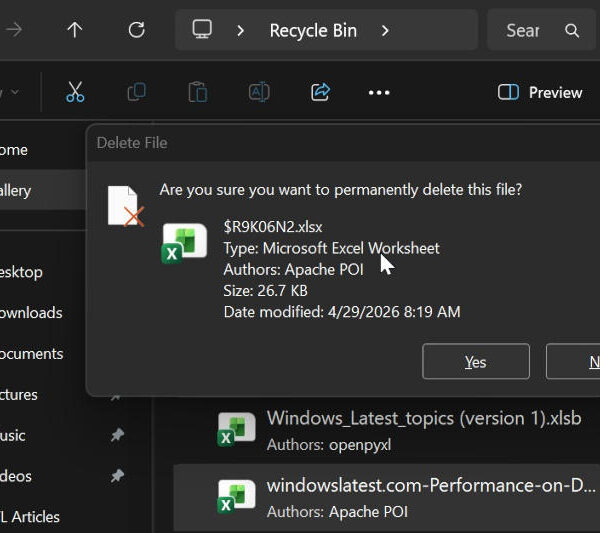Click the Copy icon in the toolbar
The image size is (600, 533).
coord(137,92)
